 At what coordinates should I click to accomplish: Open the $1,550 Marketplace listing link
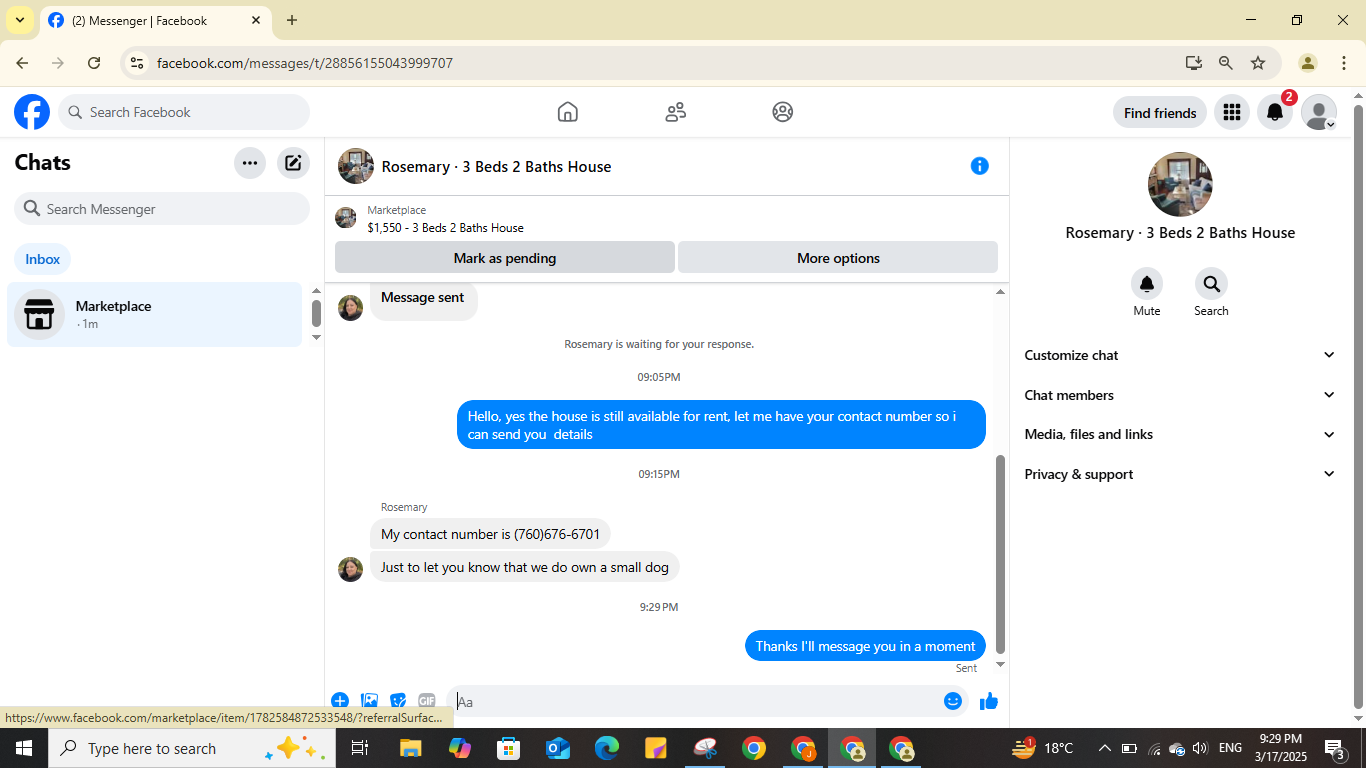tap(445, 228)
